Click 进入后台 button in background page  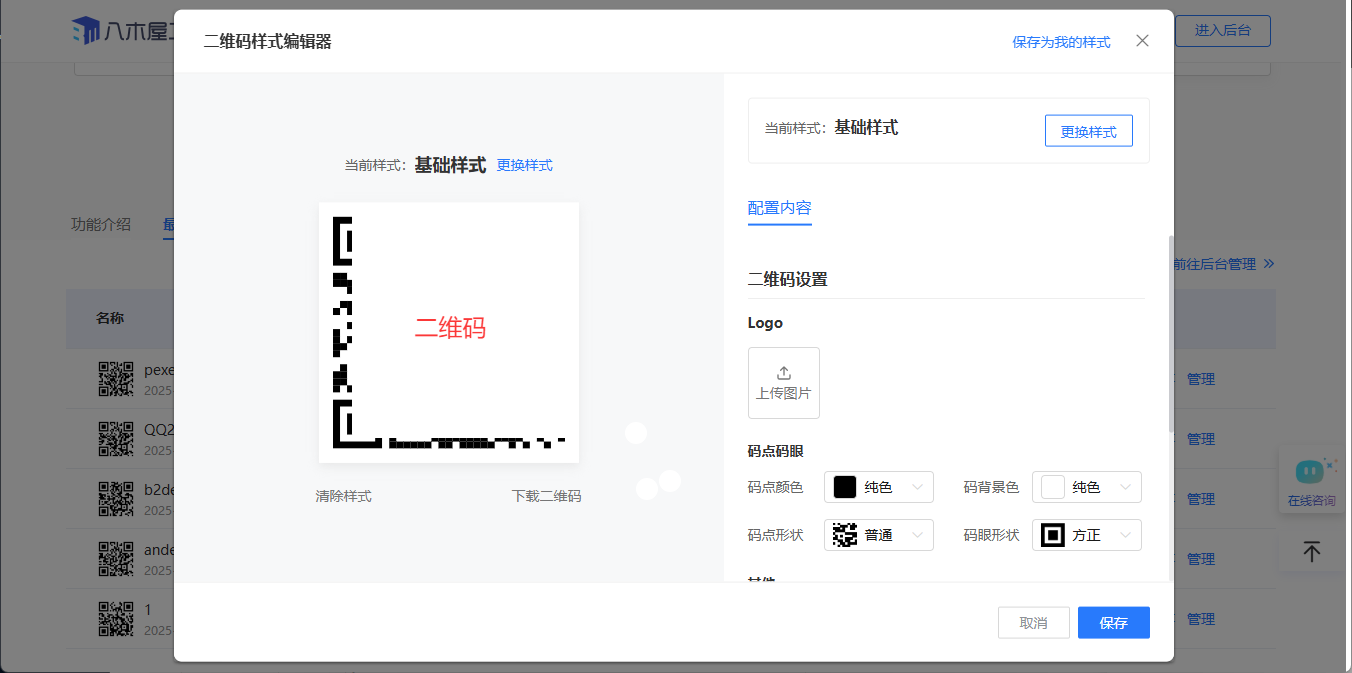[1223, 31]
